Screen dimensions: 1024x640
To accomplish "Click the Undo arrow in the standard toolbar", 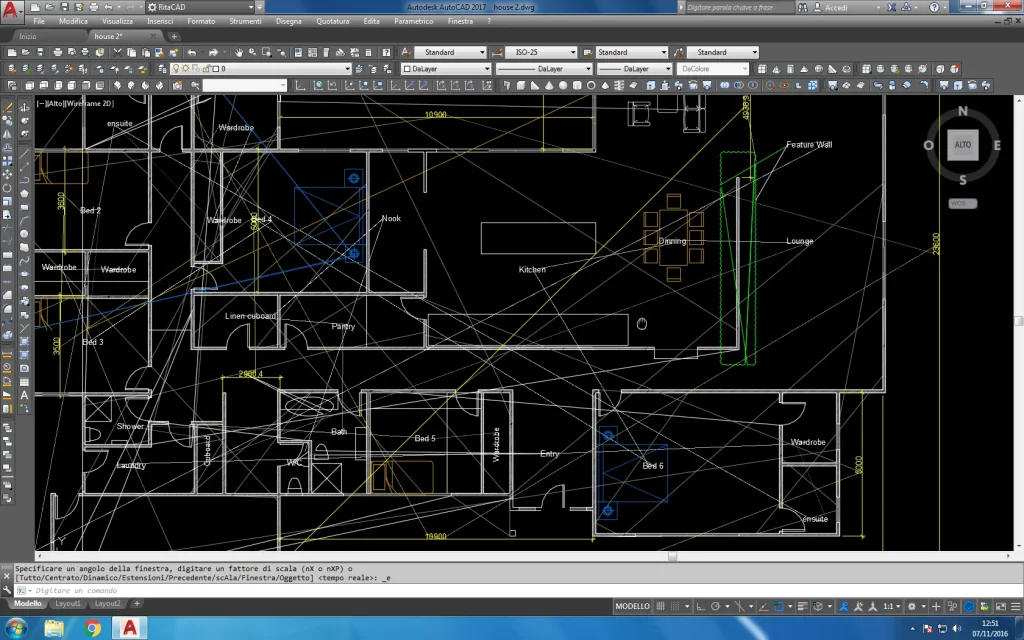I will (191, 52).
